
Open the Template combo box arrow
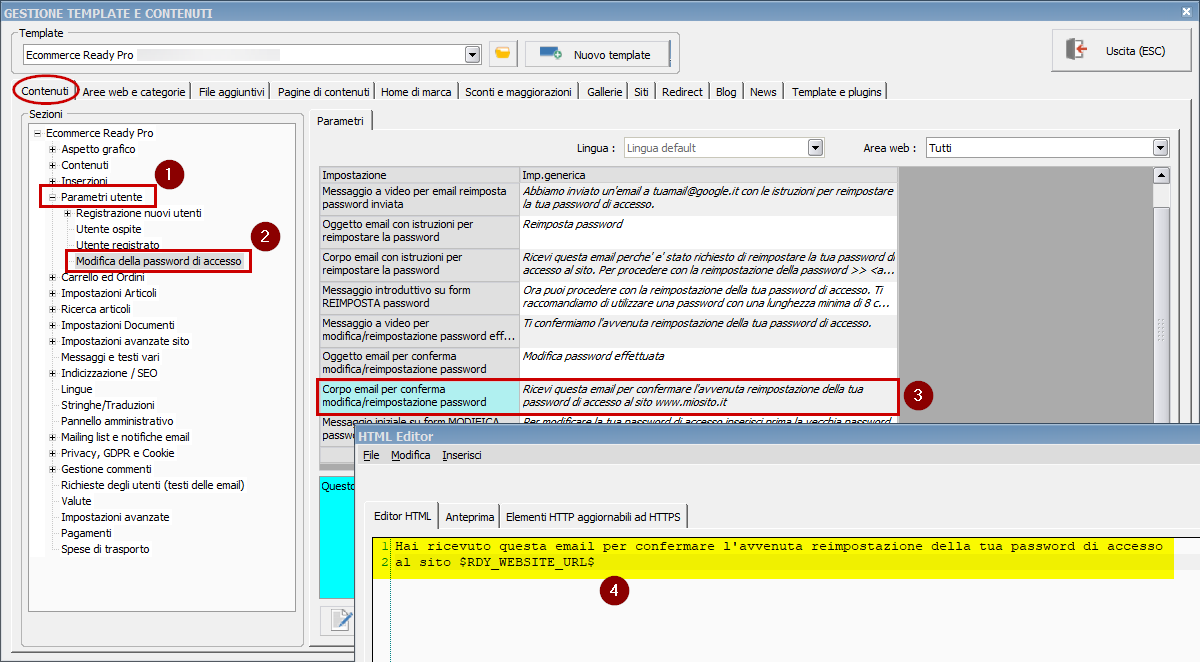[x=472, y=54]
